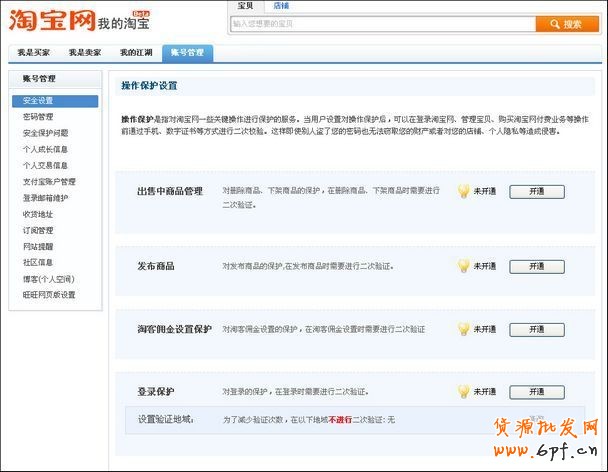Screen dimensions: 608x472
Task: Click the lightbulb icon in 发布商品 row
Action: click(x=463, y=266)
